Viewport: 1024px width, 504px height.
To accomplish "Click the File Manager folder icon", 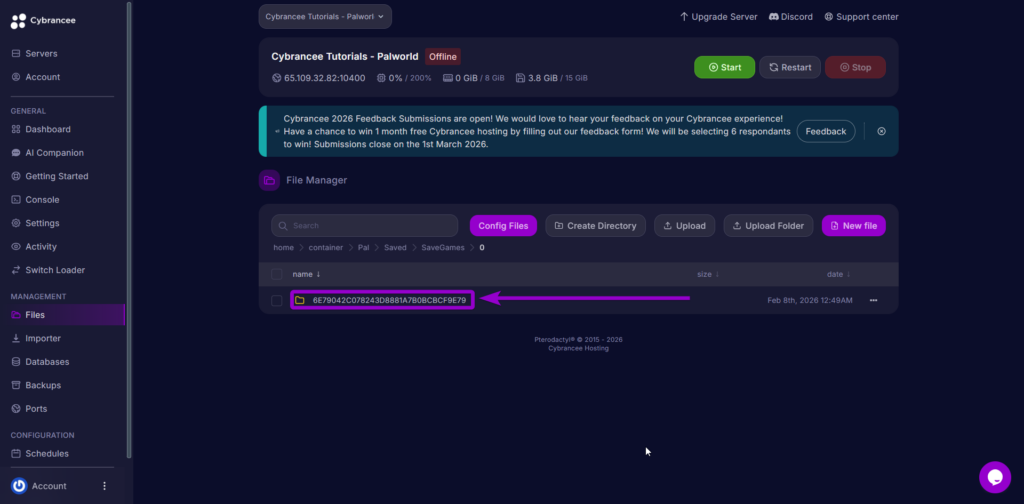I will [x=269, y=180].
